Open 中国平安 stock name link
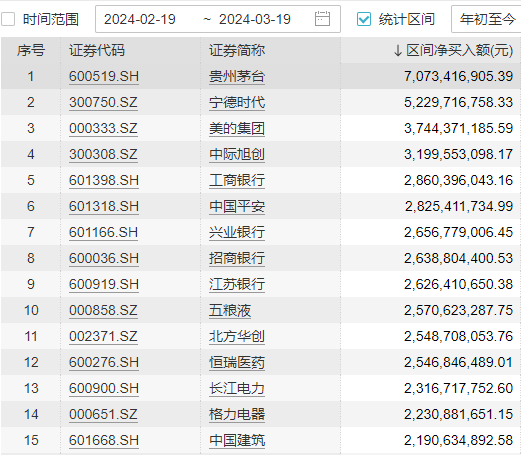Viewport: 521px width, 455px height. 237,206
